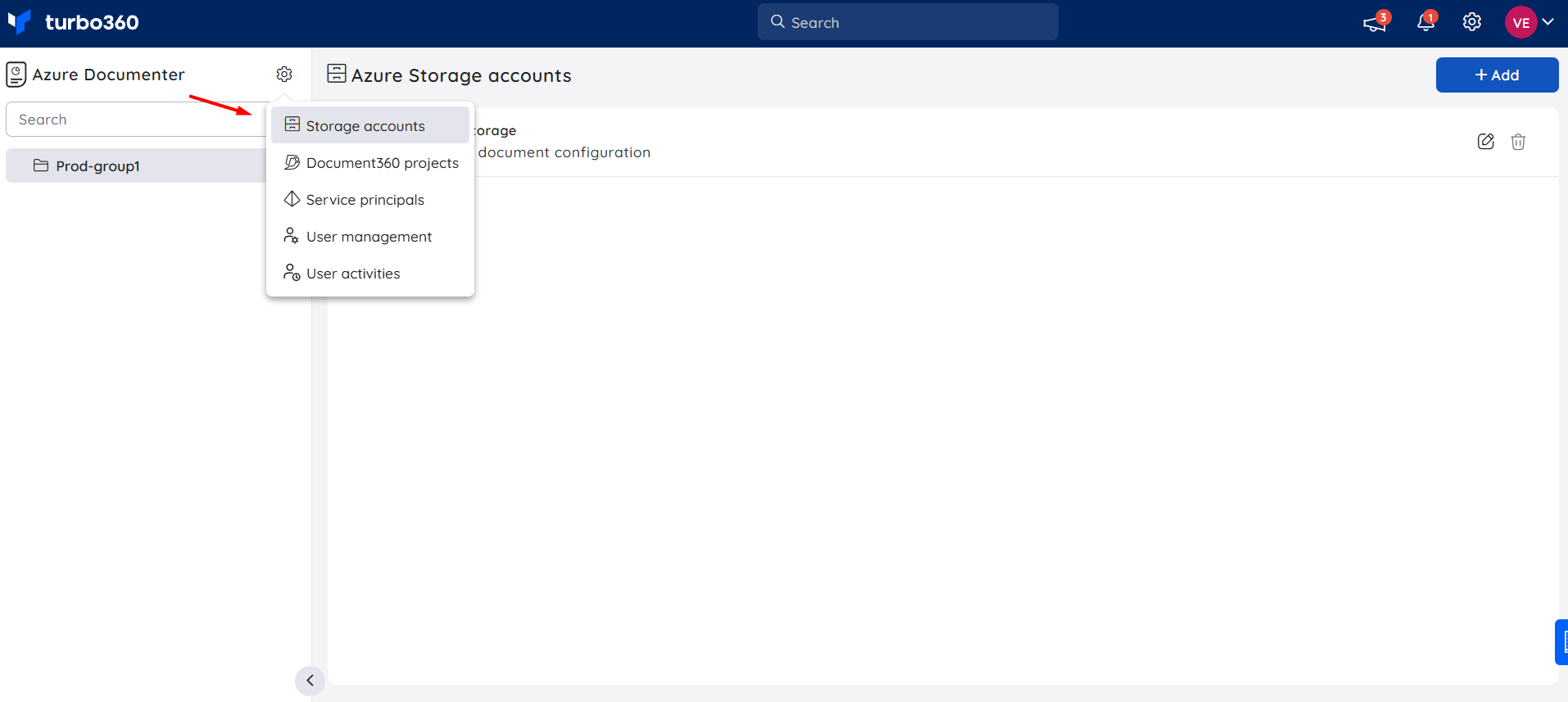The height and width of the screenshot is (702, 1568).
Task: Open the announcements megaphone icon
Action: 1375,22
